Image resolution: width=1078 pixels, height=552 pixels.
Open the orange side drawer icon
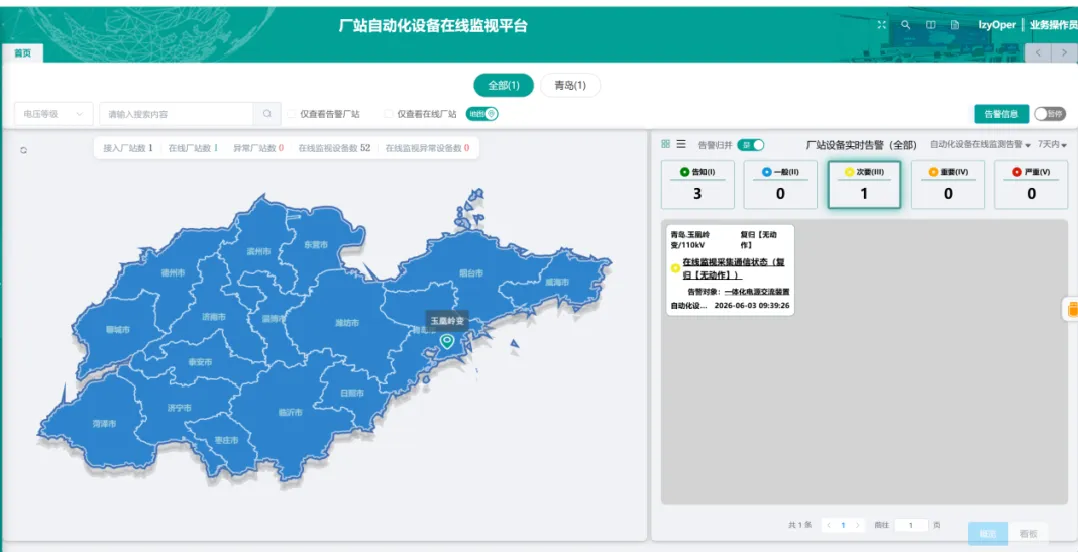point(1072,310)
